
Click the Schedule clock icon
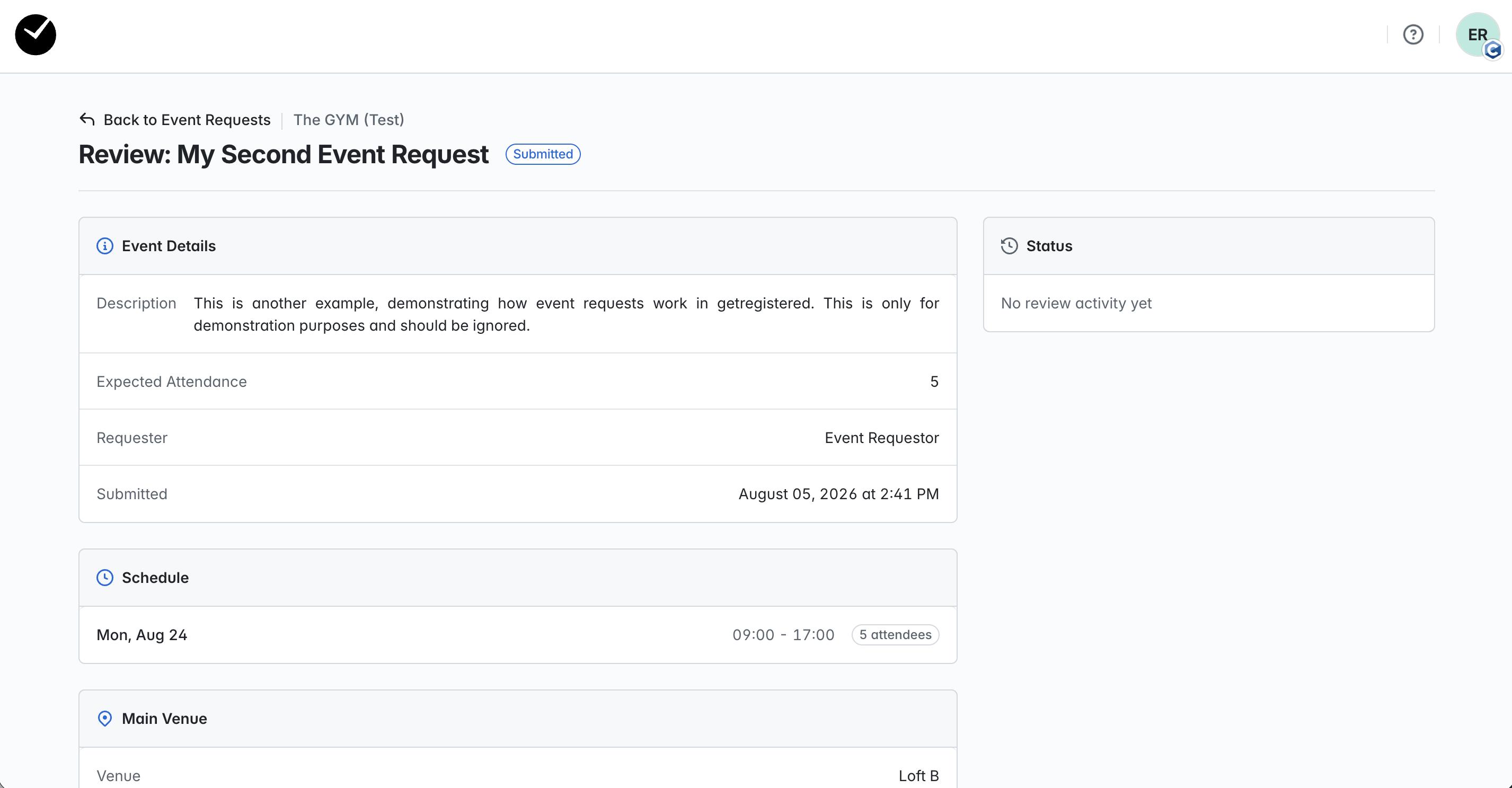(105, 578)
